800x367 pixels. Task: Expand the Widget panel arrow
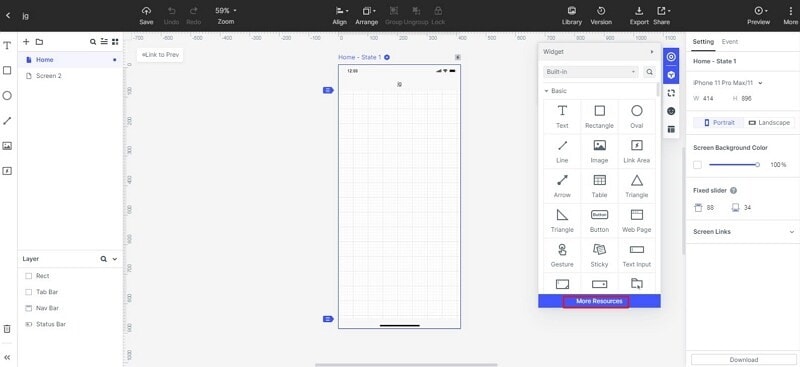point(652,52)
